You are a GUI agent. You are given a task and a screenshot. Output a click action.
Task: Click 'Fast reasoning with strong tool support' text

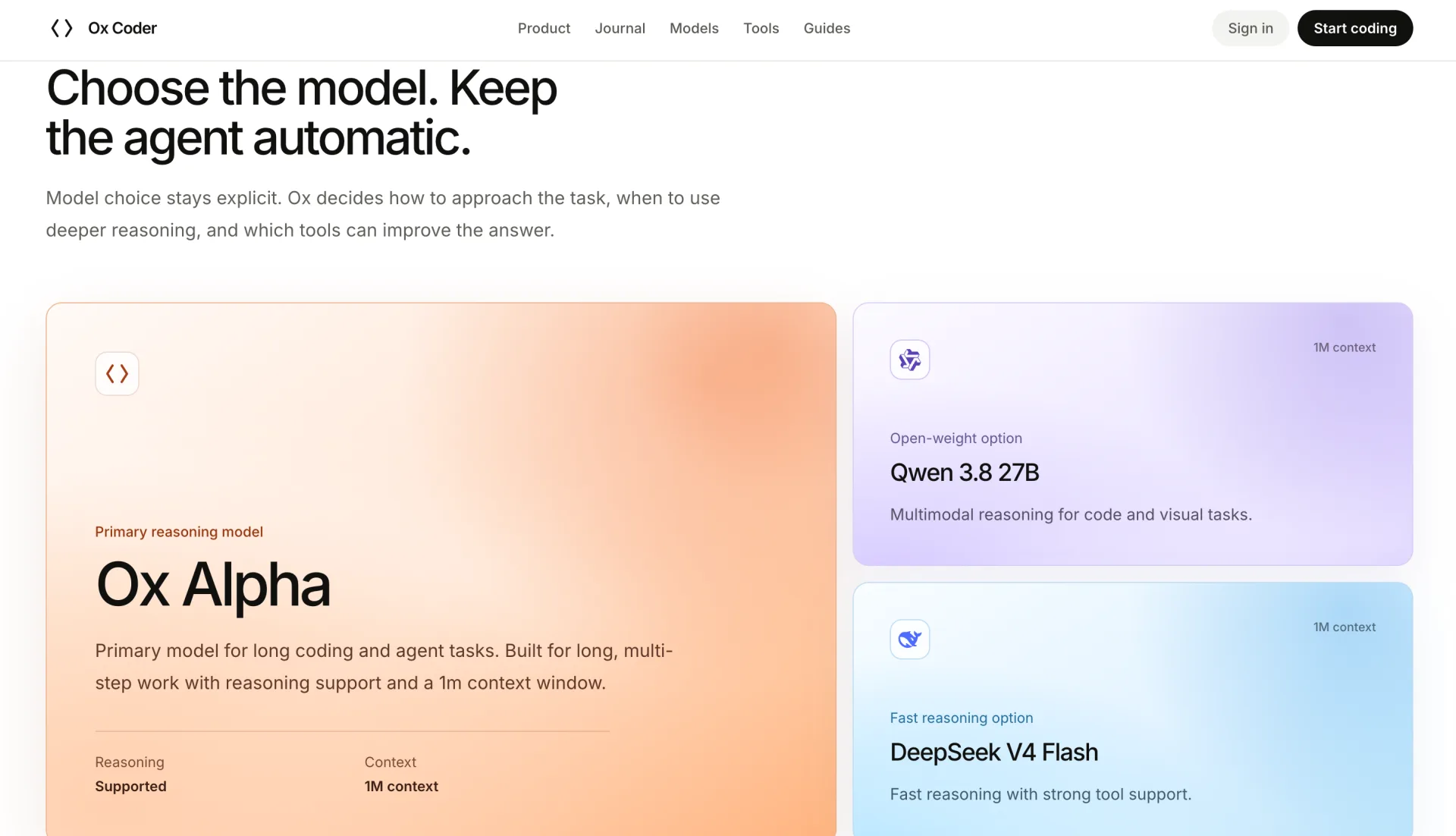[x=1040, y=794]
